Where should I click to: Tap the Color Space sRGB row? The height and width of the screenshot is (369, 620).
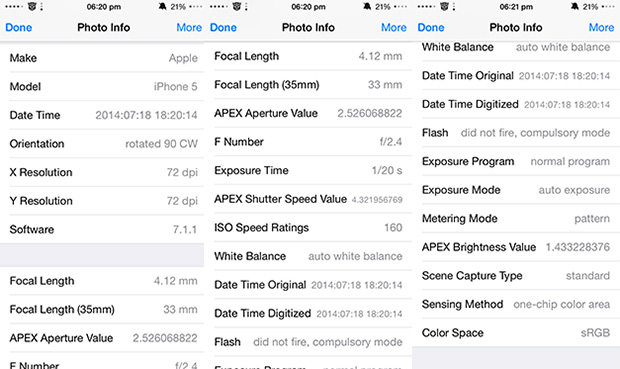(516, 333)
